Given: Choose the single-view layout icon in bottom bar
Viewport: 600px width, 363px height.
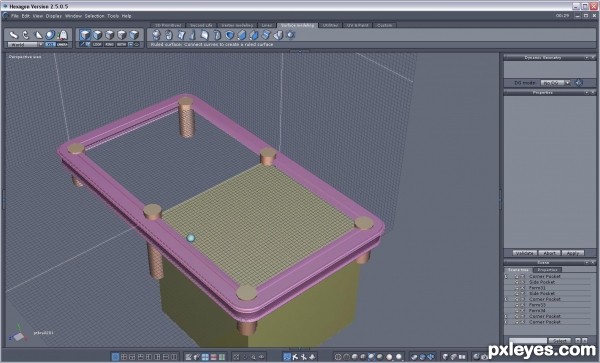Looking at the screenshot, I should pos(115,357).
